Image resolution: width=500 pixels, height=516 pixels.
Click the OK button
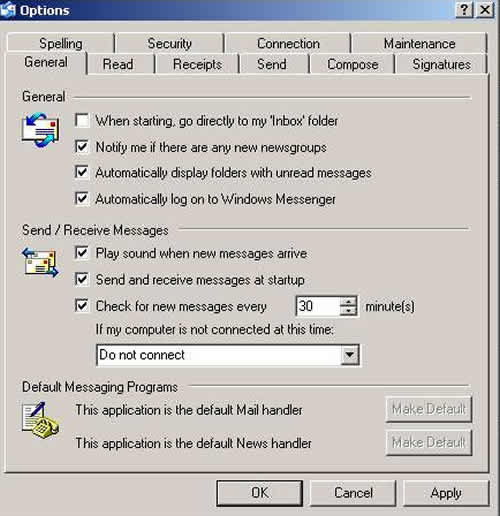pos(260,493)
